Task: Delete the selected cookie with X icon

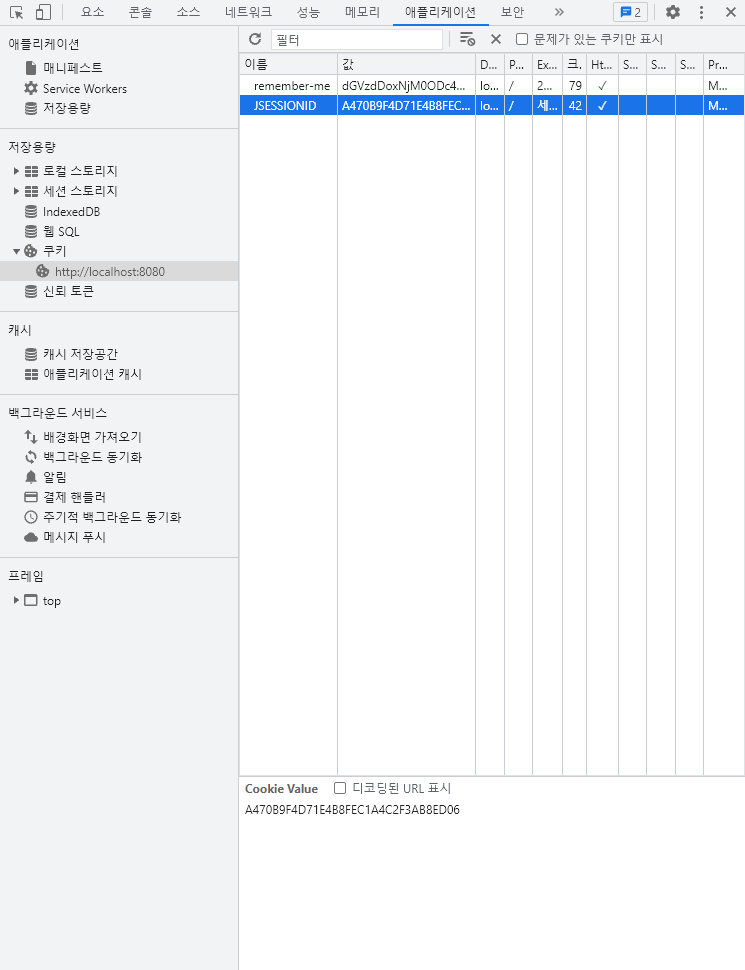Action: tap(496, 39)
